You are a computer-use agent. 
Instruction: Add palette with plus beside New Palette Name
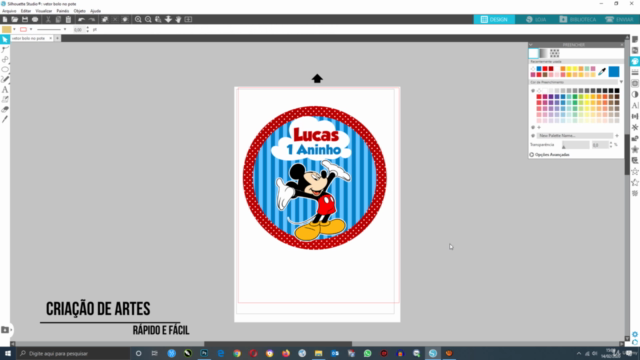pyautogui.click(x=617, y=136)
